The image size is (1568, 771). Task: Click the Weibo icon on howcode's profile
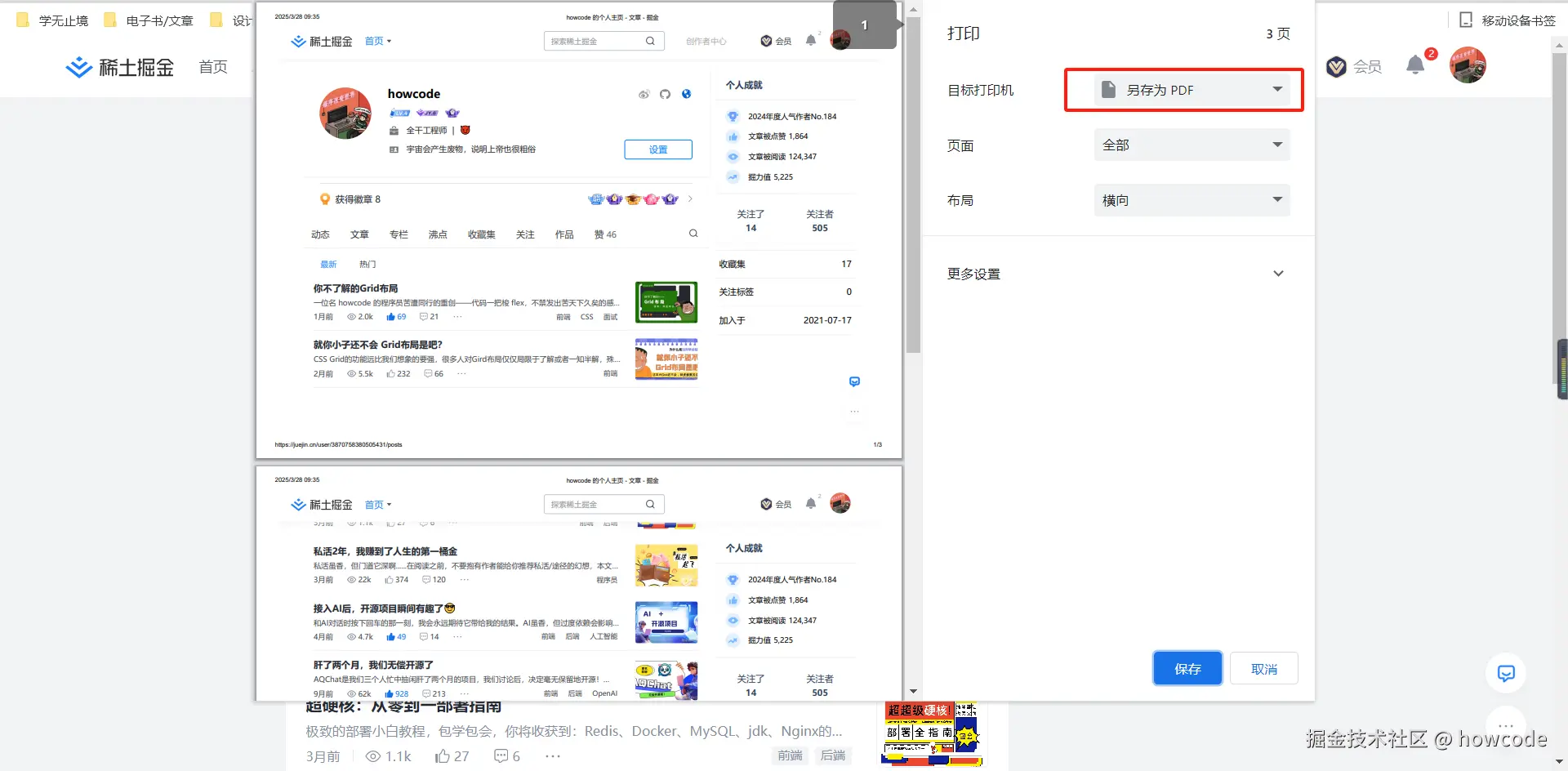coord(644,94)
